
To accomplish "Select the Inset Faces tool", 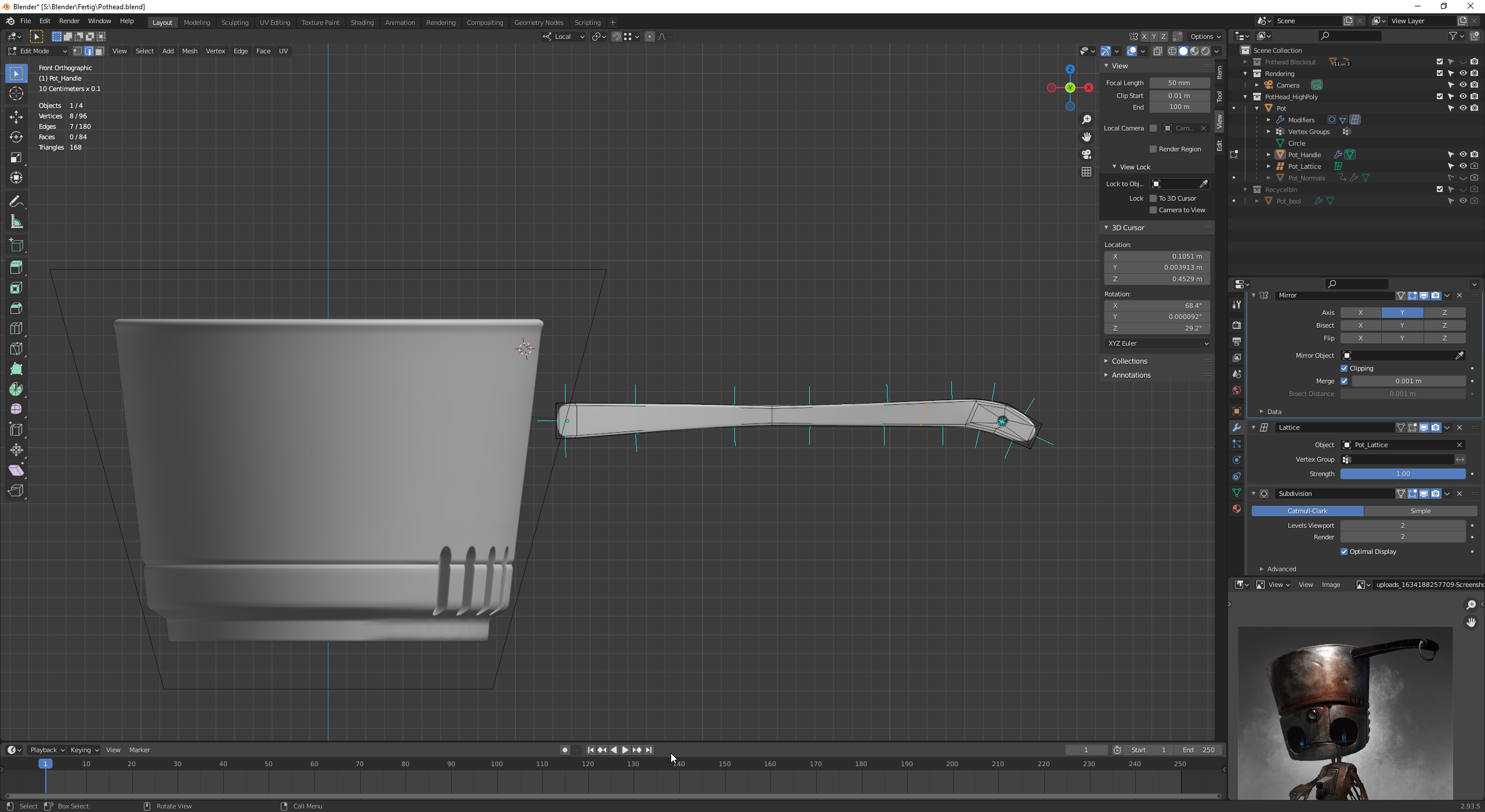I will [16, 288].
